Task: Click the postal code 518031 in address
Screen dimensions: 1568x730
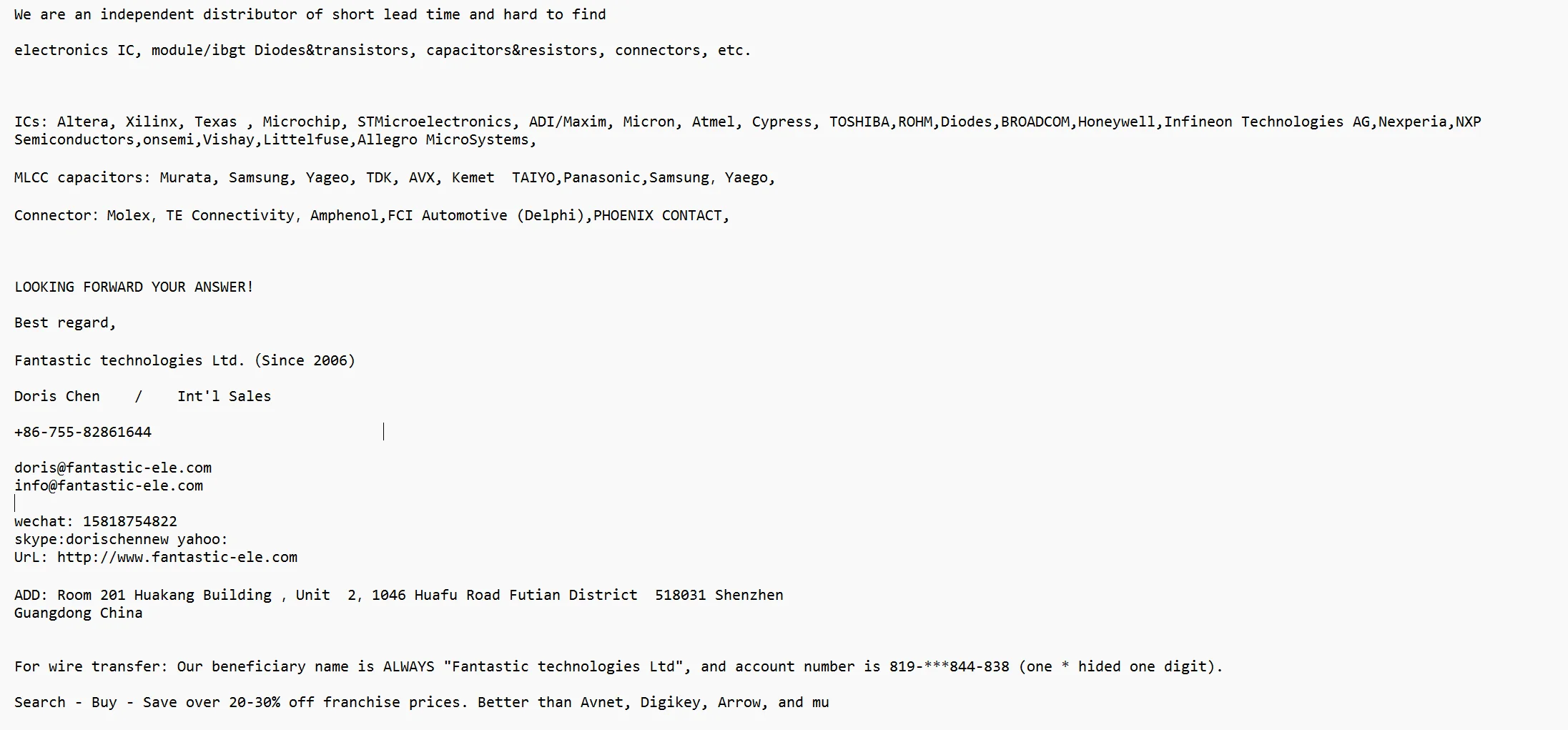Action: pos(680,595)
